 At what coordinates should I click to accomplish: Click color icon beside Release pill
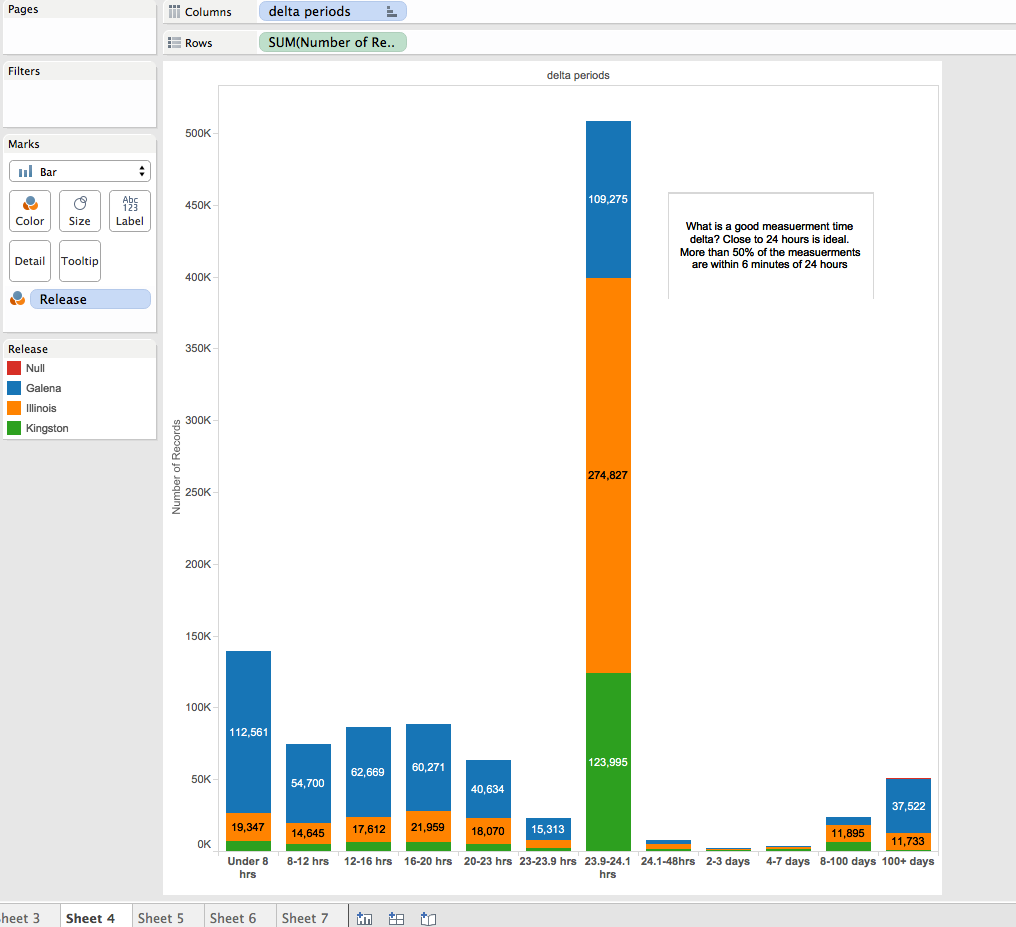point(17,299)
